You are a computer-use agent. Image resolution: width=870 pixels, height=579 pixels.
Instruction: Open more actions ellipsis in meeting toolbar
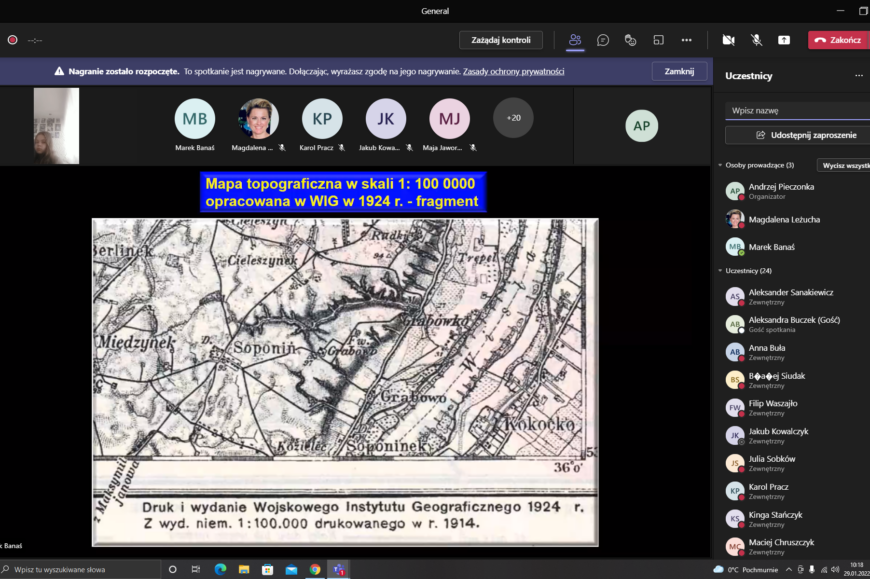pyautogui.click(x=686, y=40)
